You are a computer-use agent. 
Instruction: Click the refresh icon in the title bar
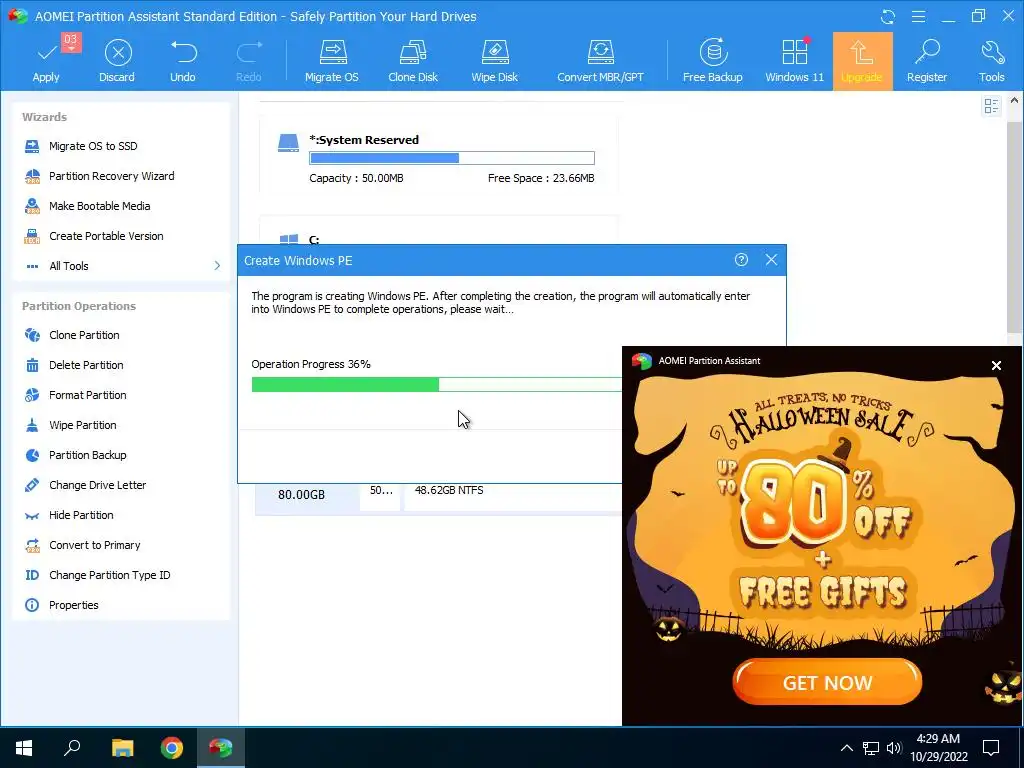(888, 16)
